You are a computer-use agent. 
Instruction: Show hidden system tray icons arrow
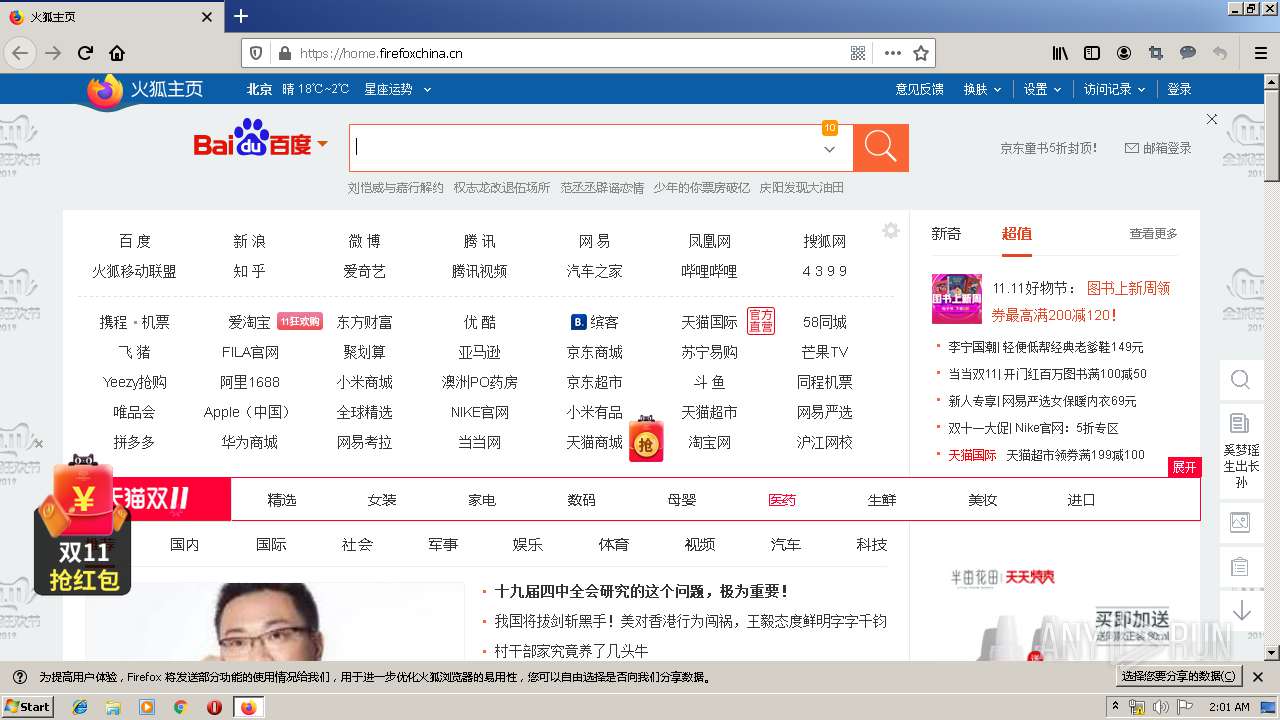(1115, 707)
